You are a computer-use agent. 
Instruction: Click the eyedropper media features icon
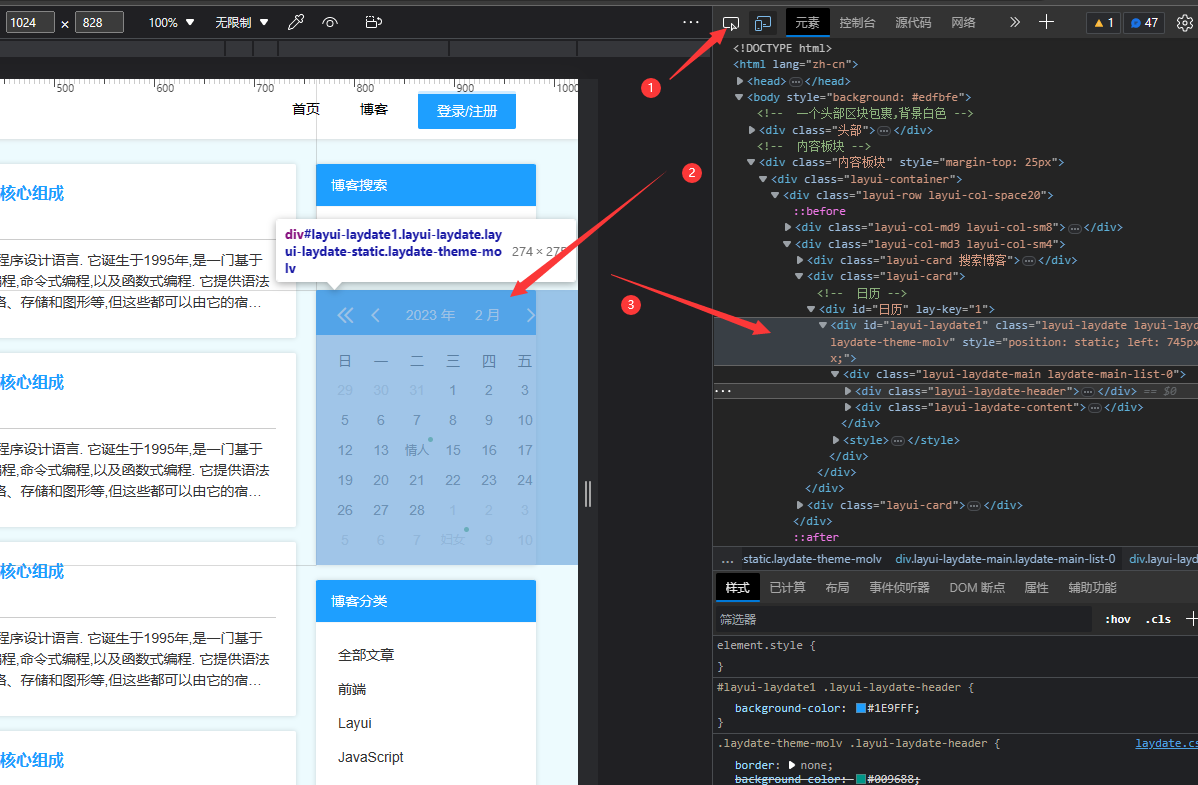click(296, 22)
